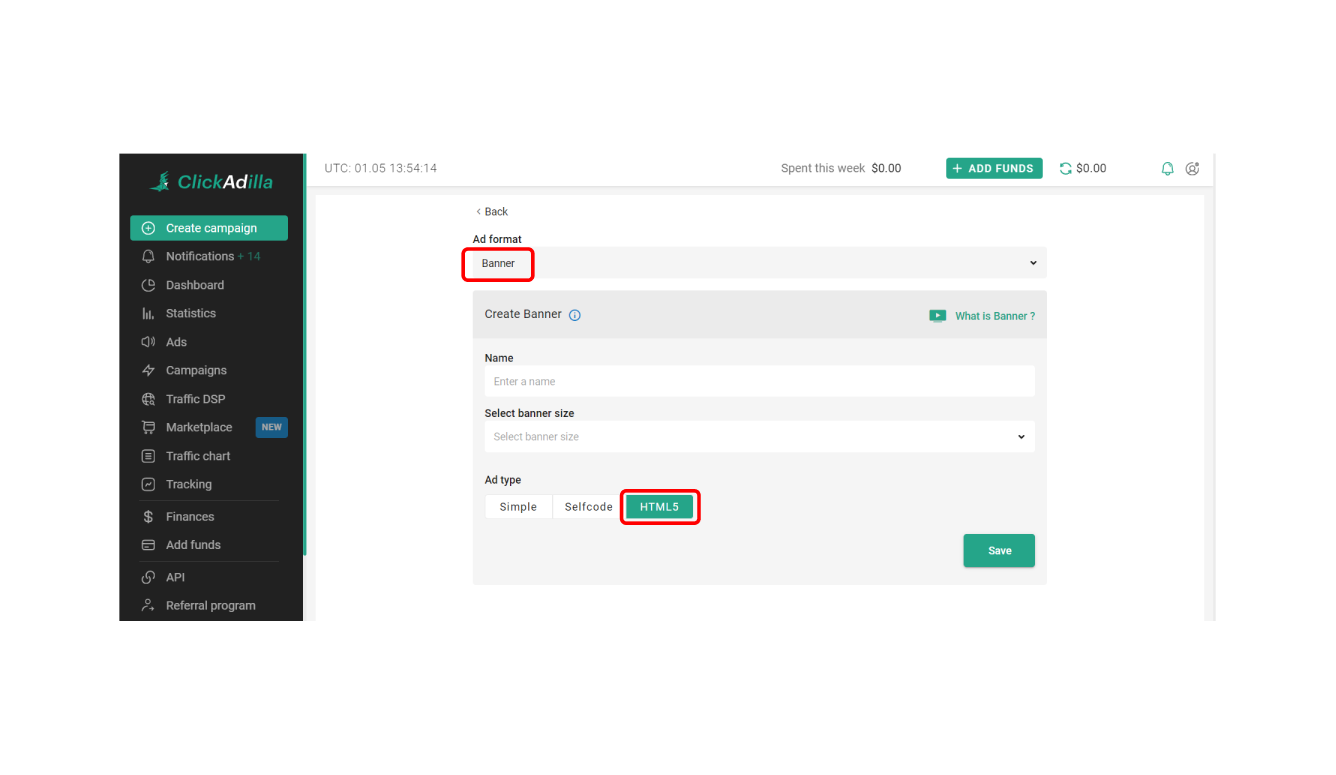Expand the Ad format dropdown
Viewport: 1336px width, 775px height.
tap(759, 263)
